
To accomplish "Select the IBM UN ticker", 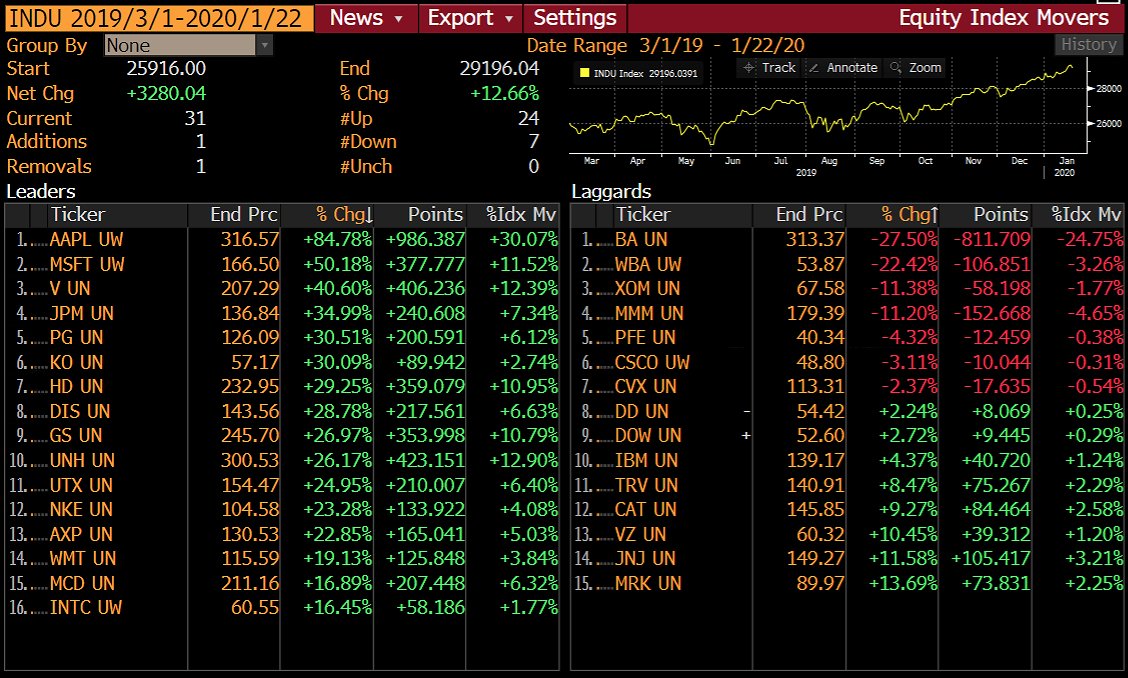I will click(x=647, y=461).
